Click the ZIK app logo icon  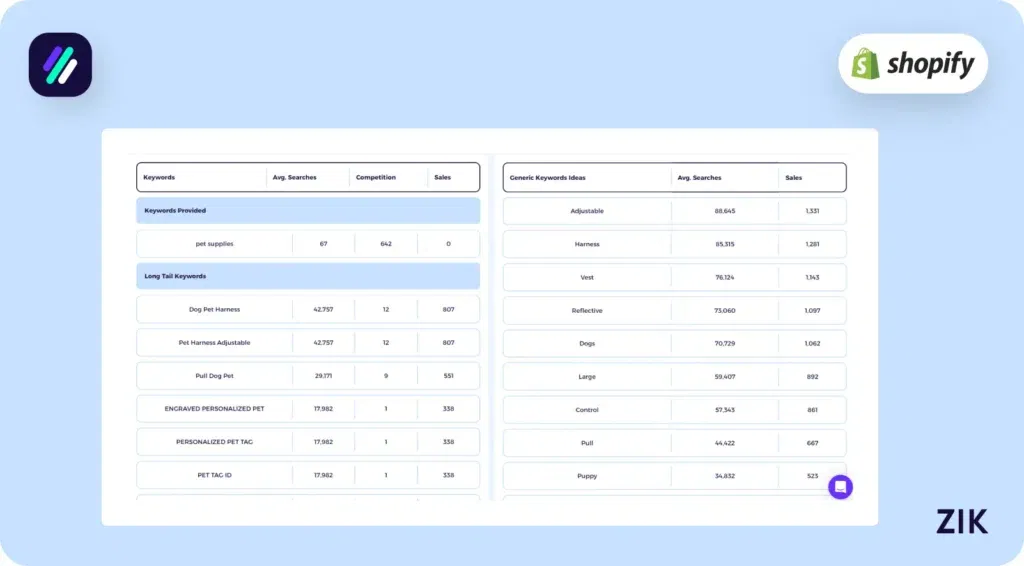60,65
